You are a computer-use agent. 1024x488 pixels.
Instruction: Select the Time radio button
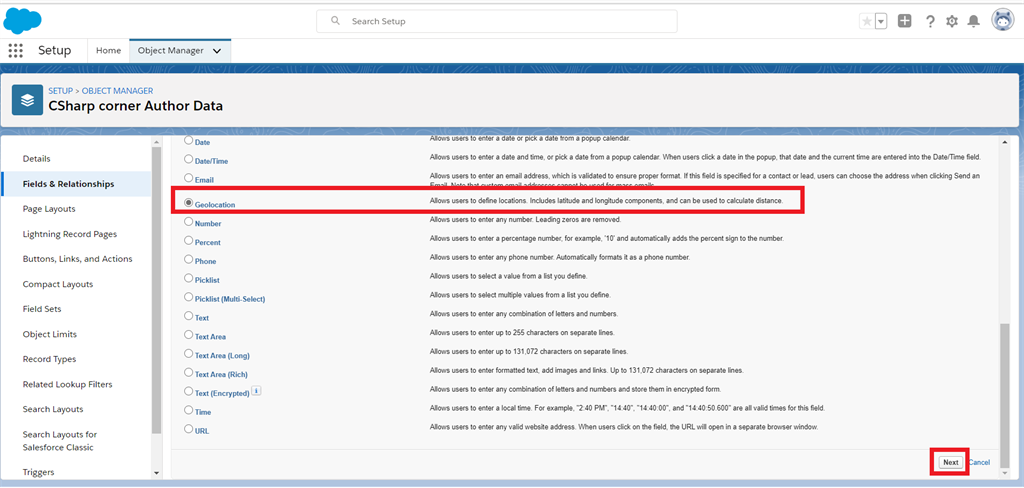point(189,410)
